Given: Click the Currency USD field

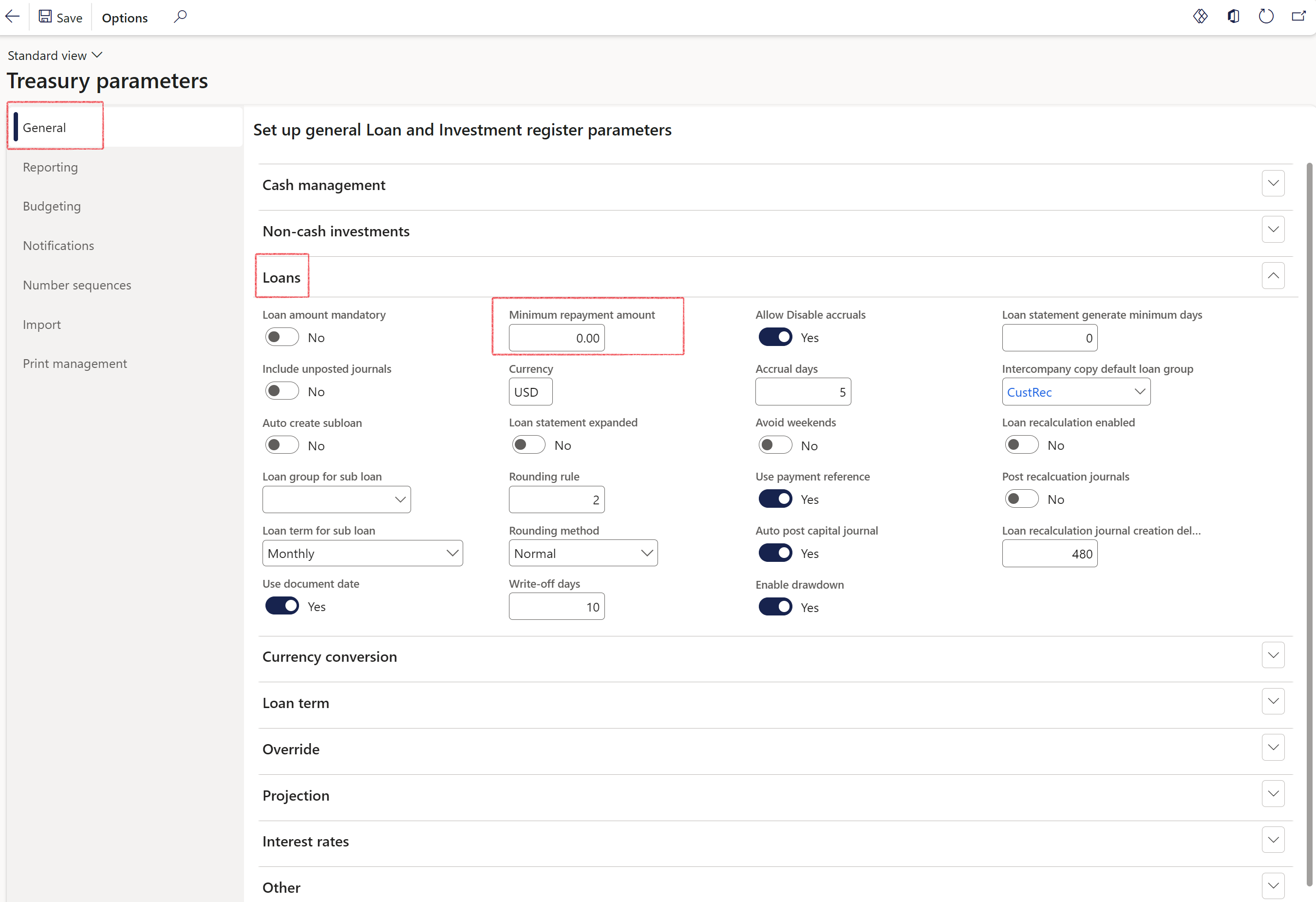Looking at the screenshot, I should coord(530,391).
